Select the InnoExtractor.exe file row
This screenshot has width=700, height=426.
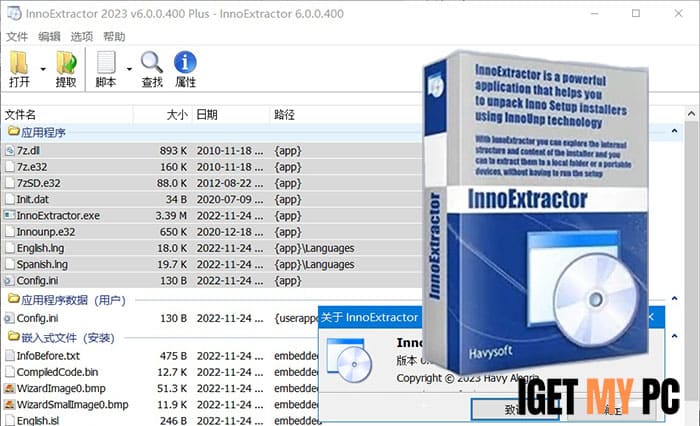click(212, 216)
